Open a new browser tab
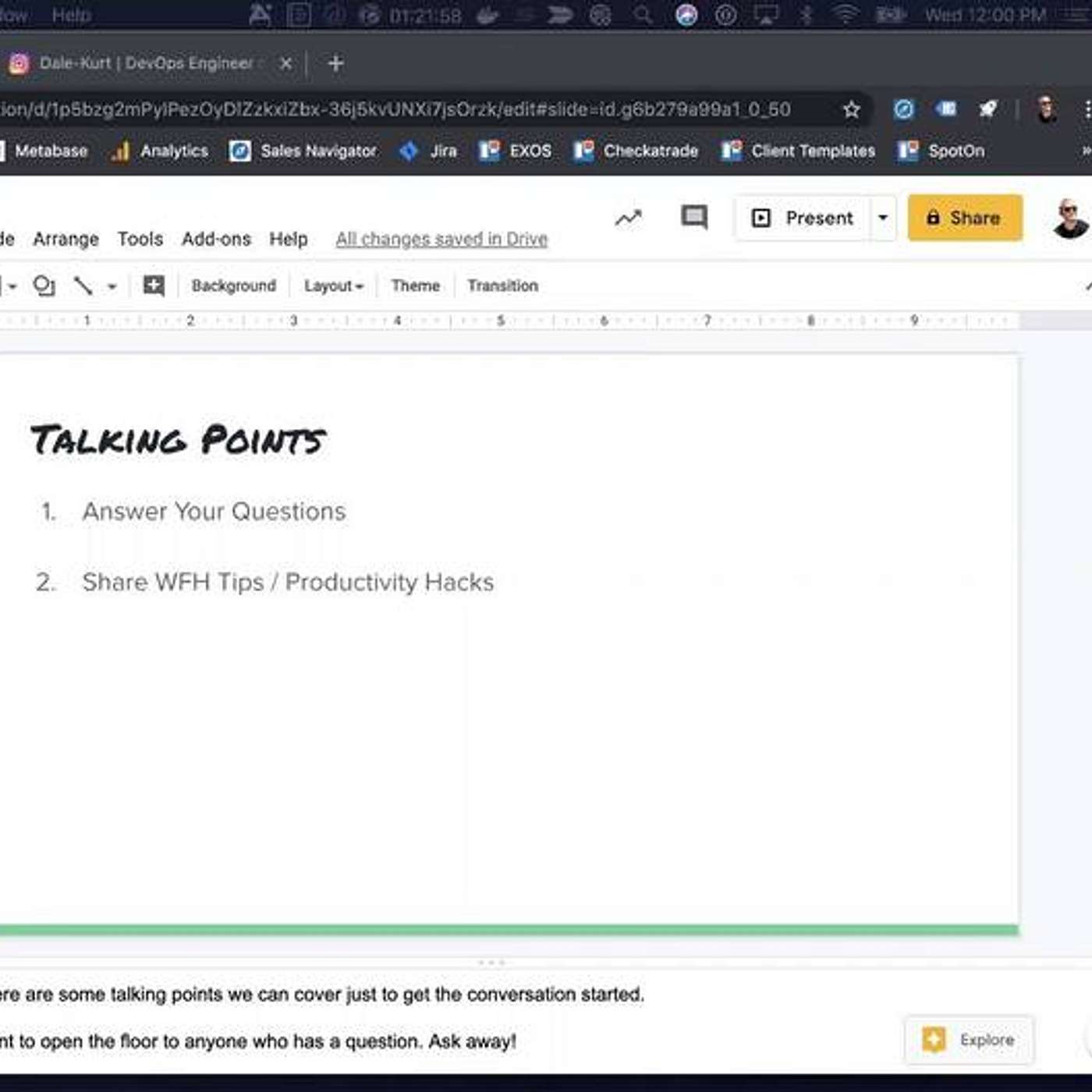 [335, 63]
